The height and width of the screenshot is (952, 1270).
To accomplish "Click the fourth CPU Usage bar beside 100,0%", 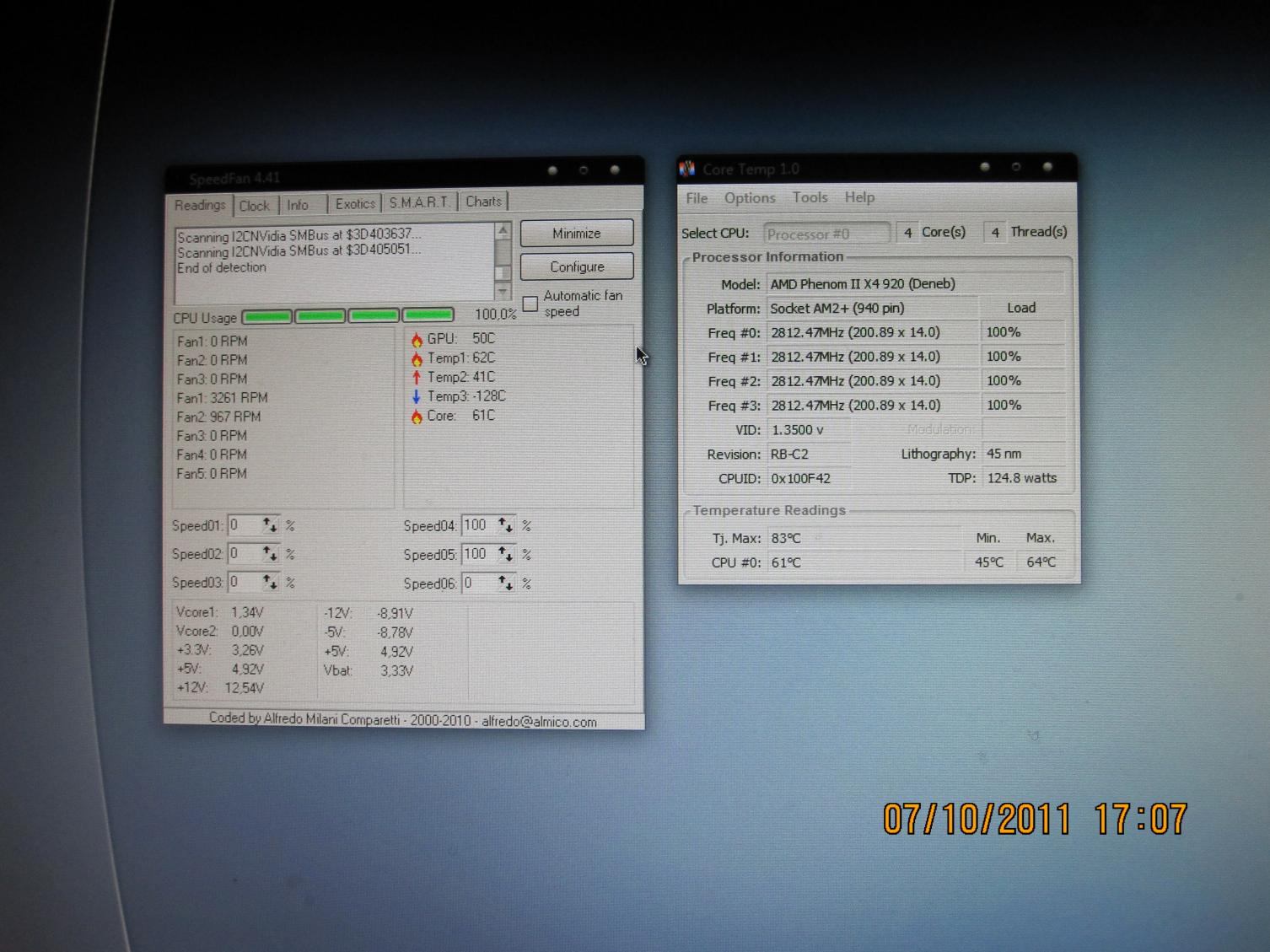I will [428, 315].
